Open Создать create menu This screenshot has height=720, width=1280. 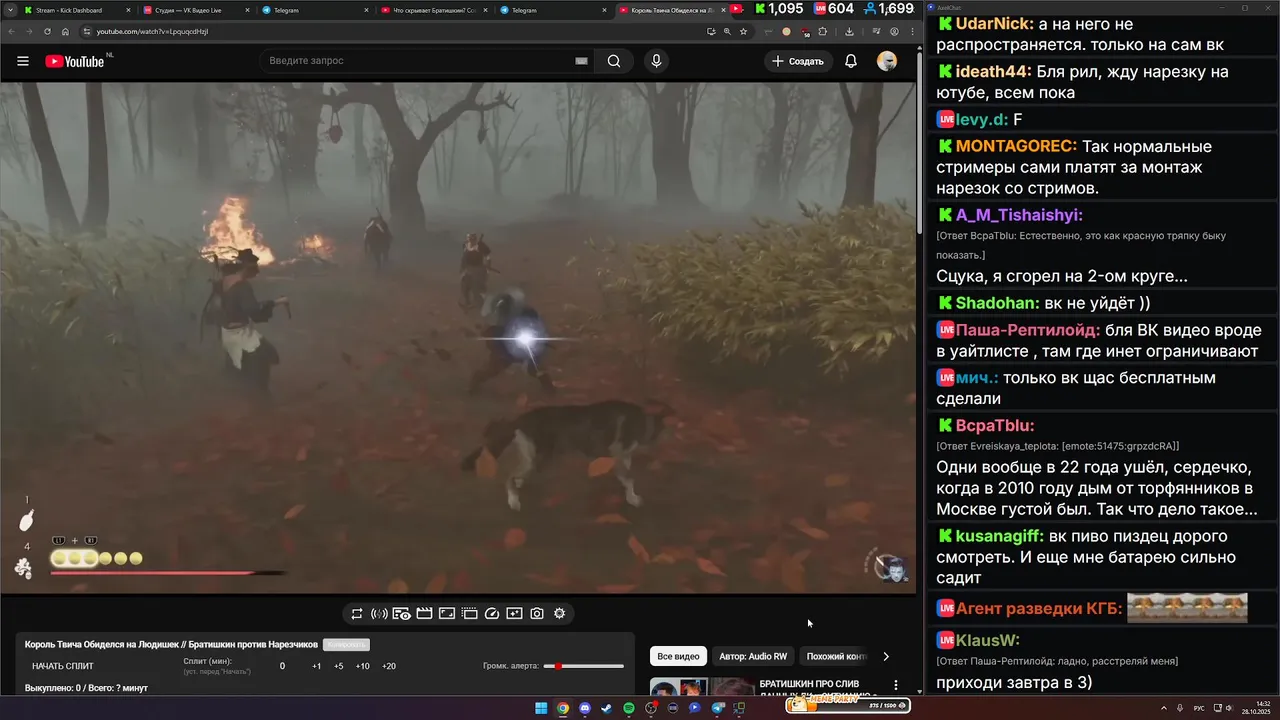point(798,61)
